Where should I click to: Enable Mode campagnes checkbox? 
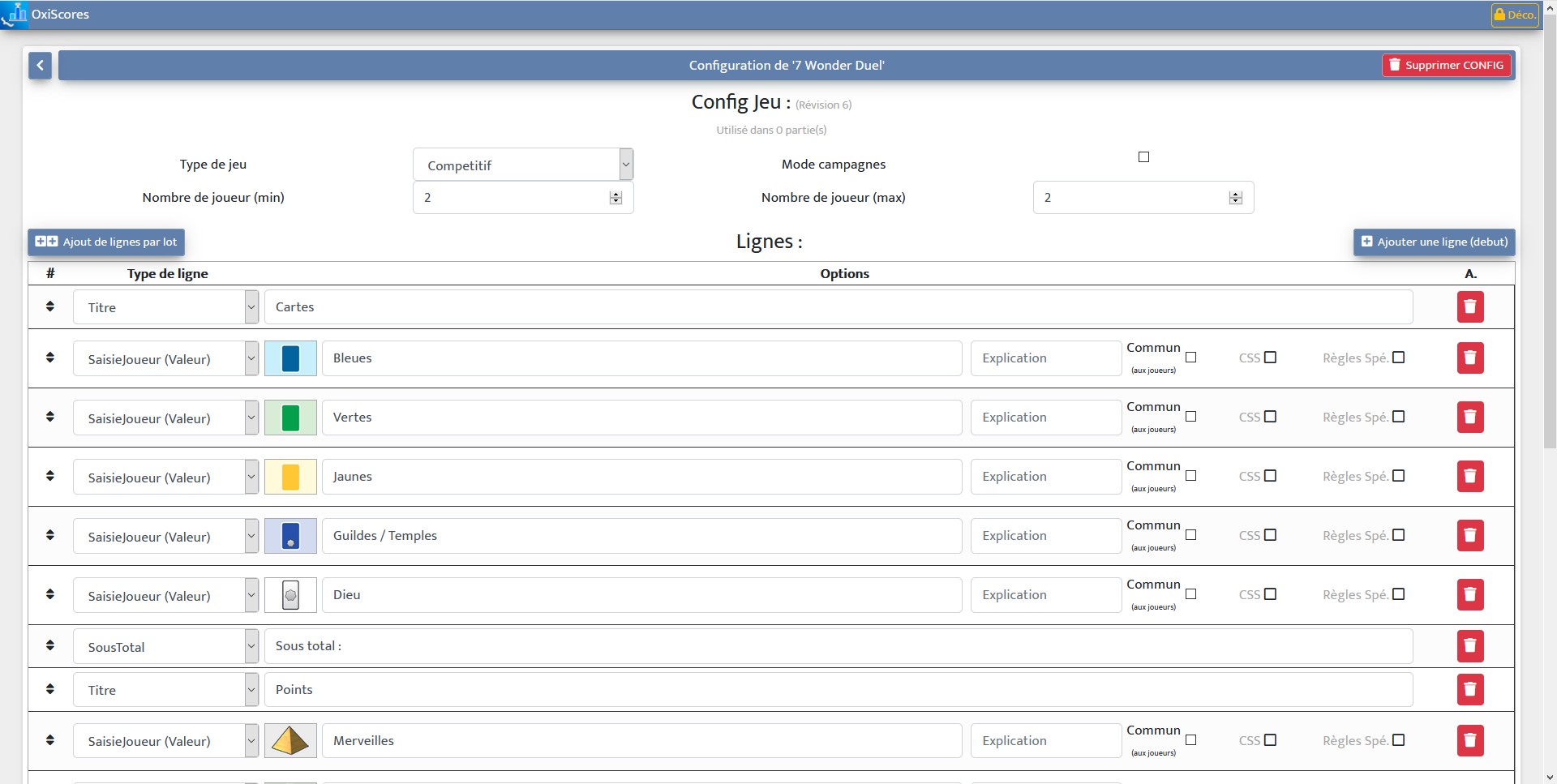coord(1143,156)
